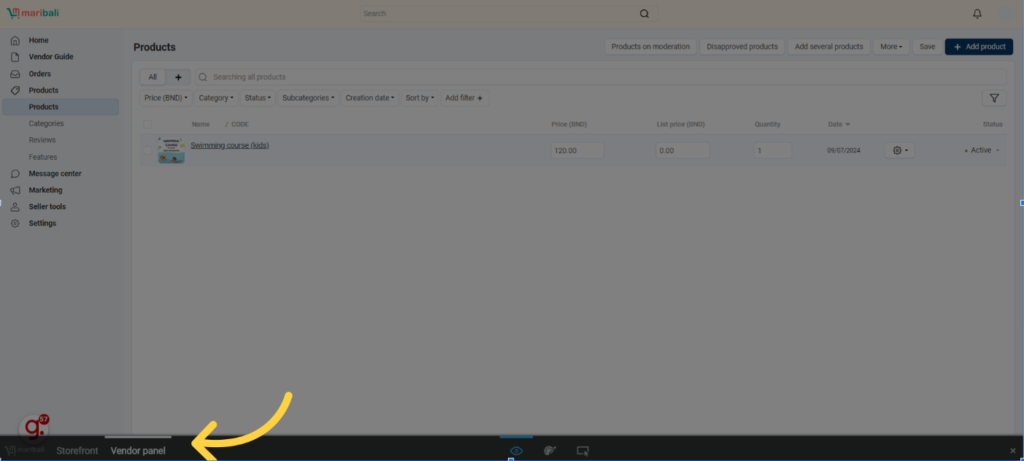The width and height of the screenshot is (1024, 461).
Task: Click the swimming course product thumbnail
Action: 171,150
